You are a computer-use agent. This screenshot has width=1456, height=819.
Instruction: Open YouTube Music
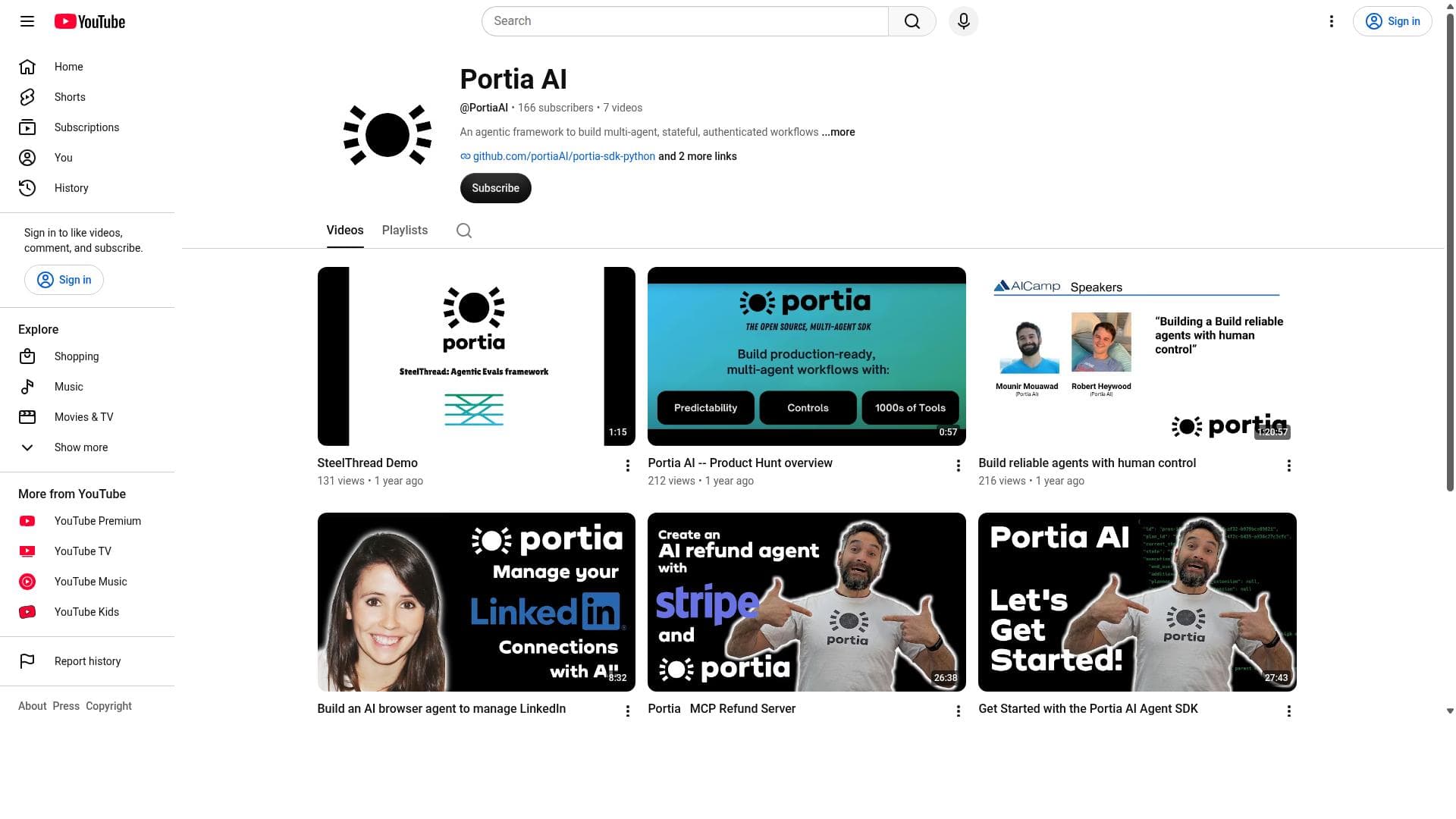[87, 582]
